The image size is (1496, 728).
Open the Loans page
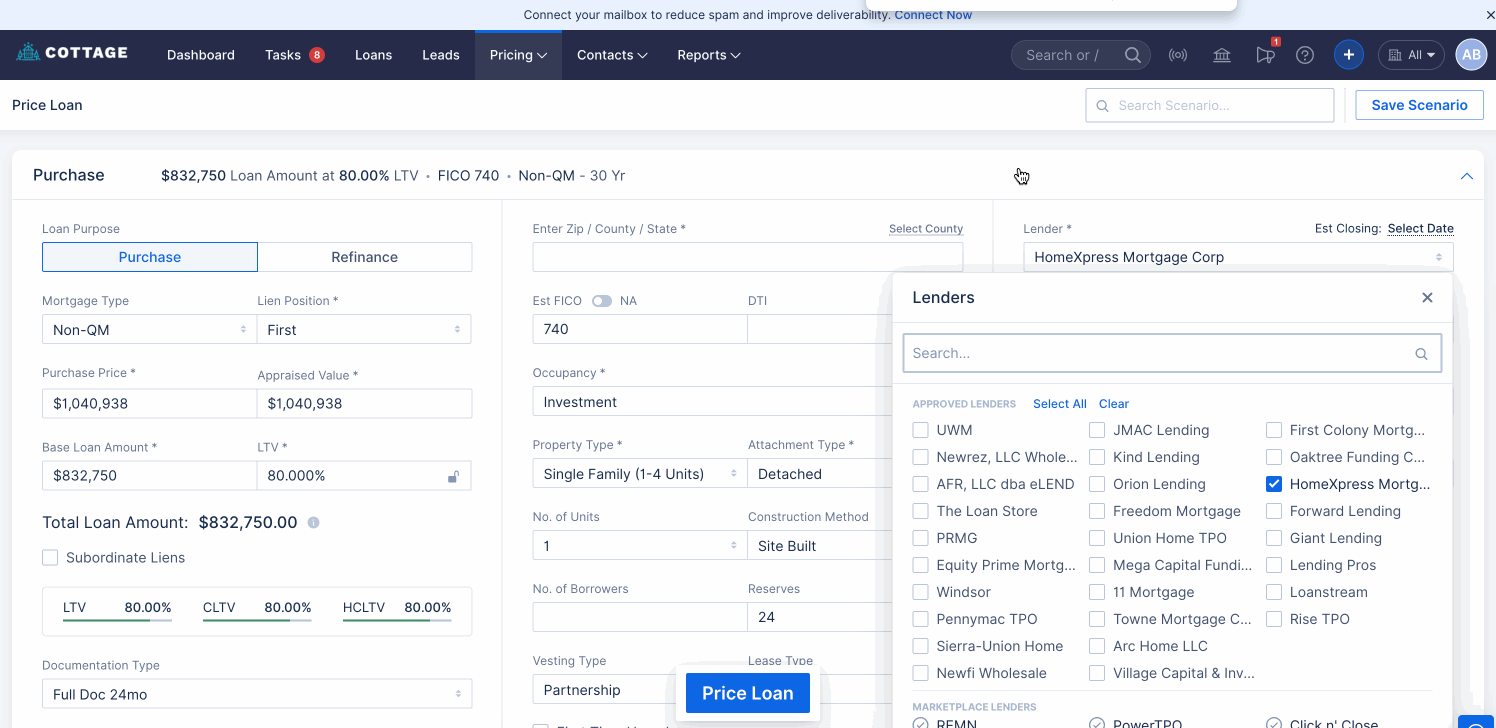373,55
